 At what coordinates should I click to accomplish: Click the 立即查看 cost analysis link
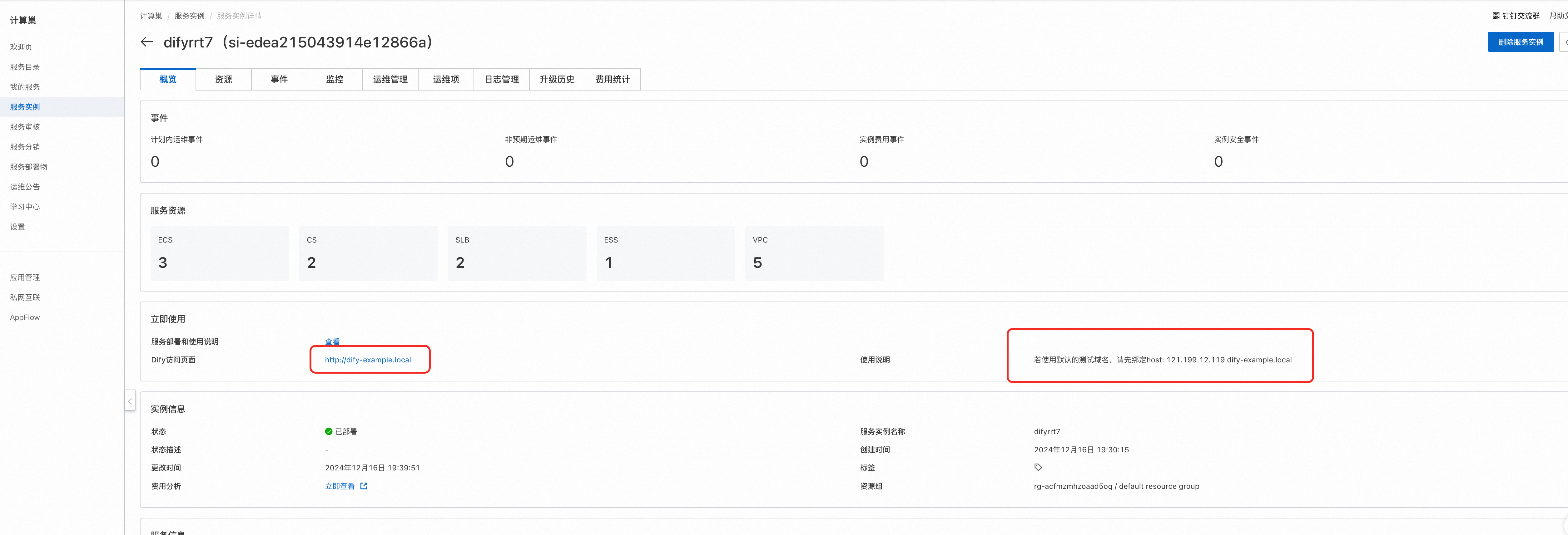(340, 486)
